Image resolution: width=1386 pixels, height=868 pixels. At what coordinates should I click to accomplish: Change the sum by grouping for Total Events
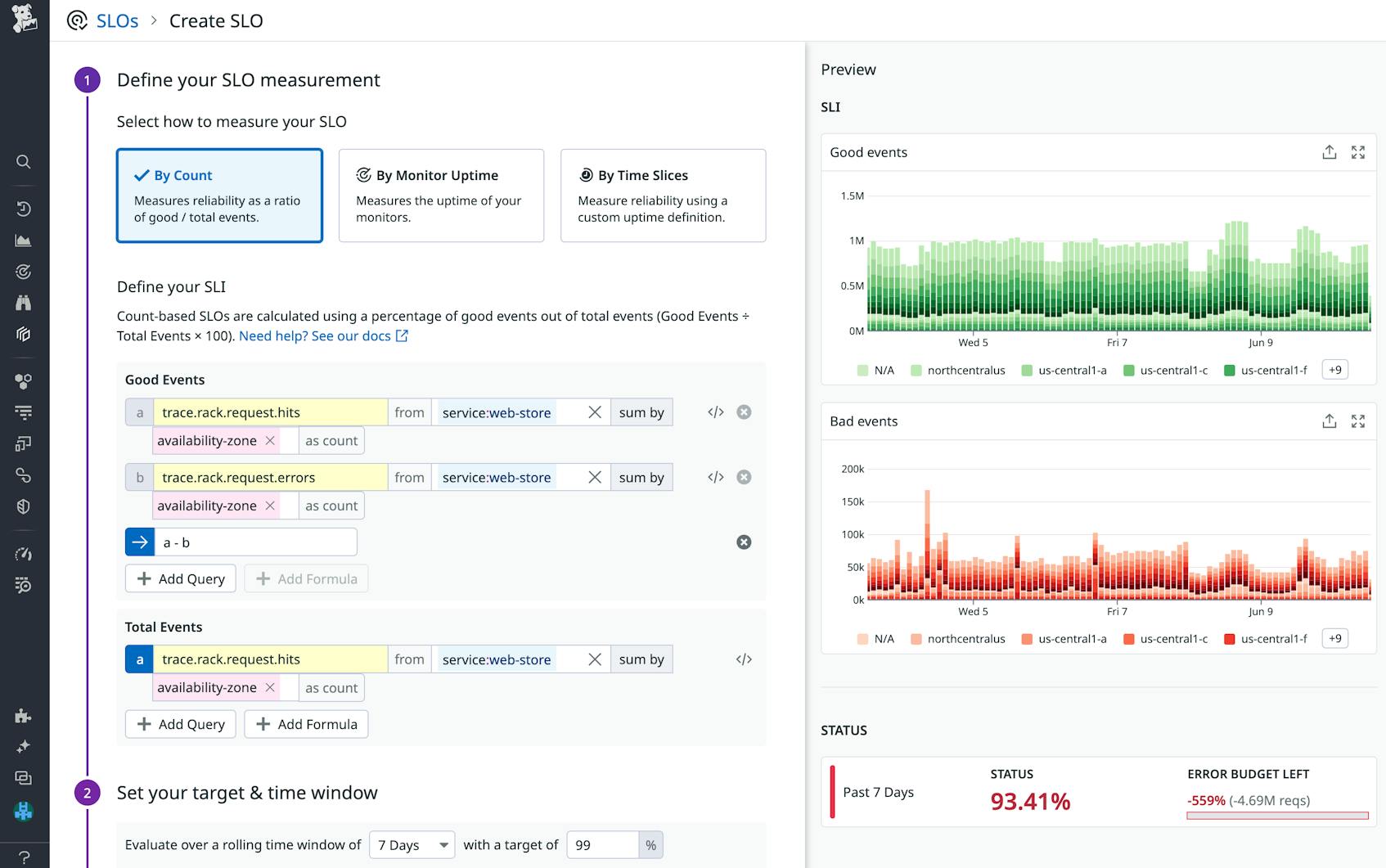641,659
